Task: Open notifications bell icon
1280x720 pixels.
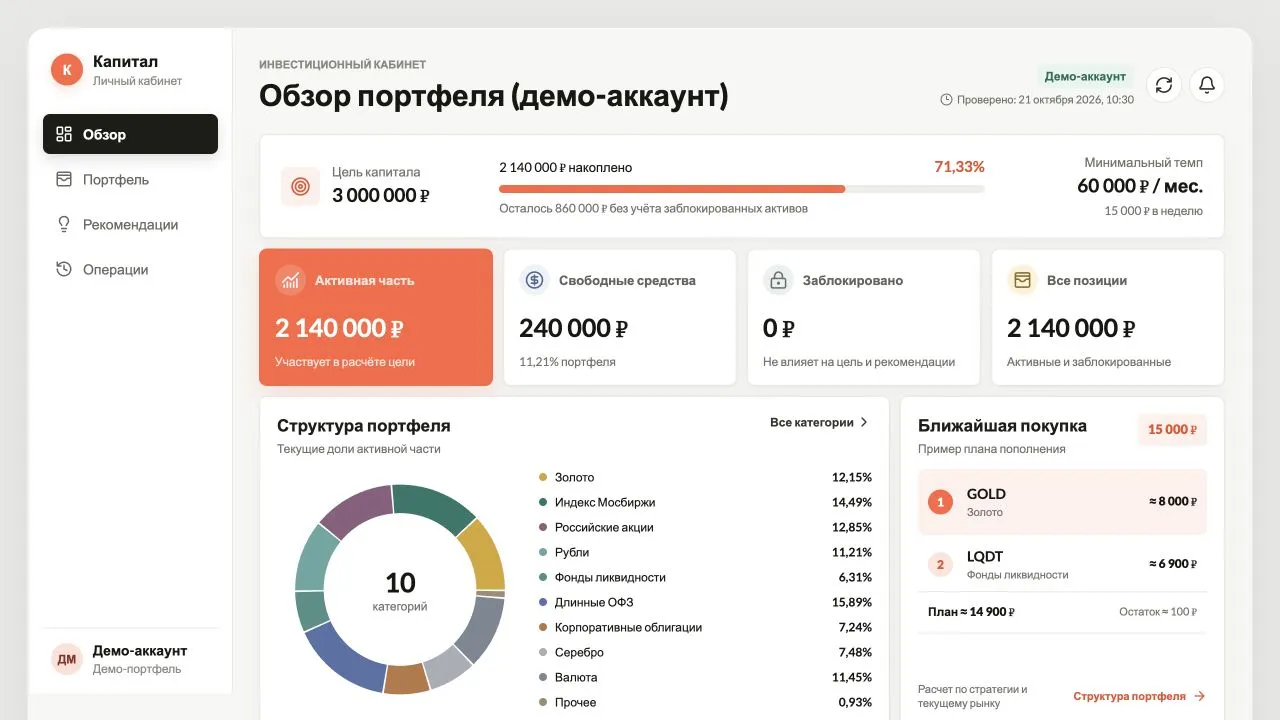Action: 1207,85
